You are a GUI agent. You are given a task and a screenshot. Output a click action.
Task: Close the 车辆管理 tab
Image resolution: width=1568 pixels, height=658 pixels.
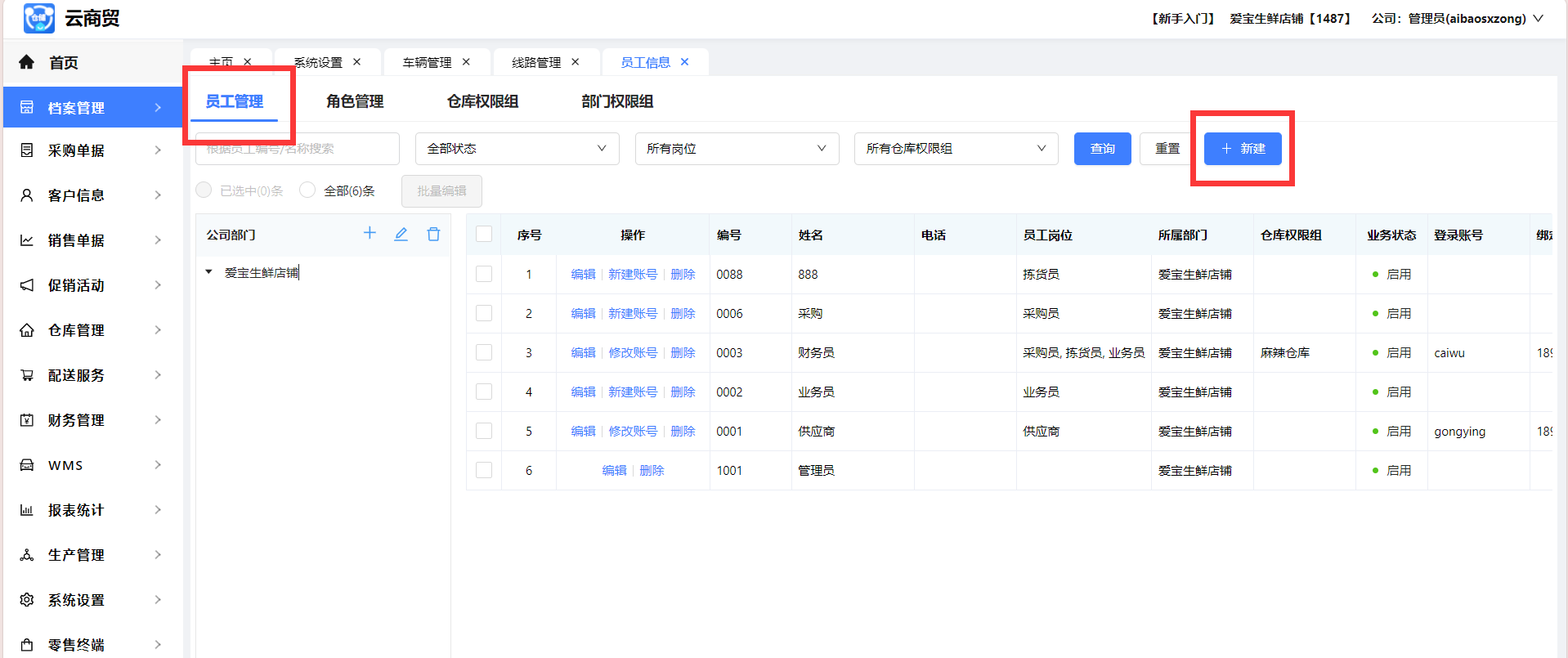click(x=466, y=62)
